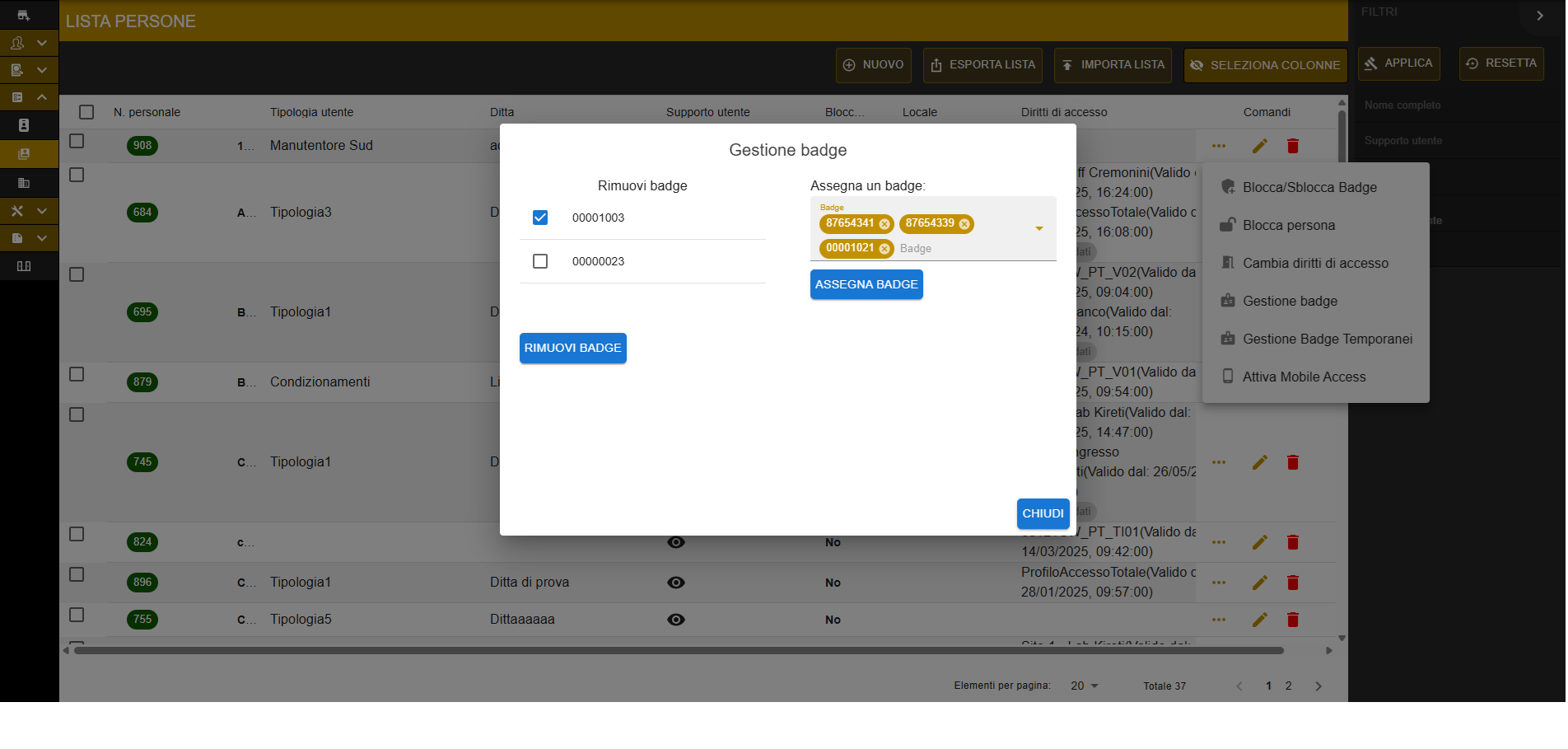Remove badge chip 87654341 from selection

pyautogui.click(x=884, y=224)
